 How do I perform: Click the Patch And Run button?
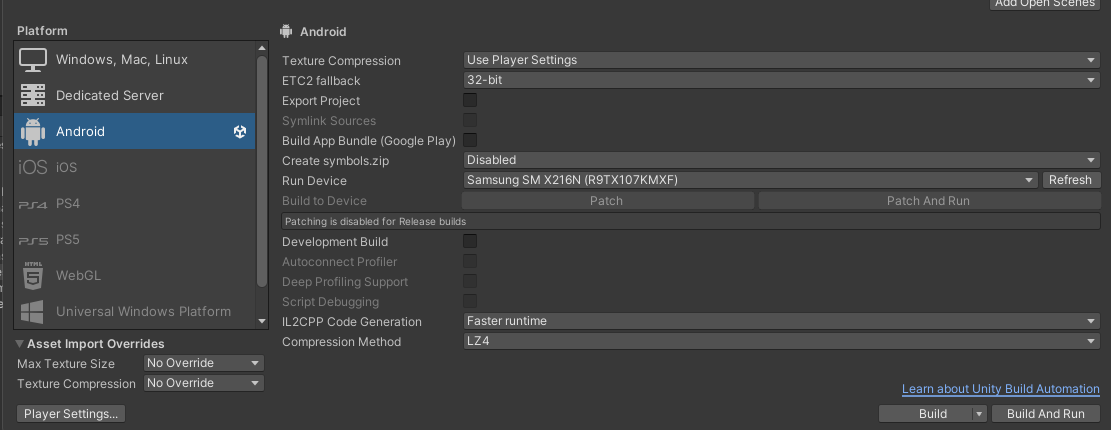click(928, 200)
